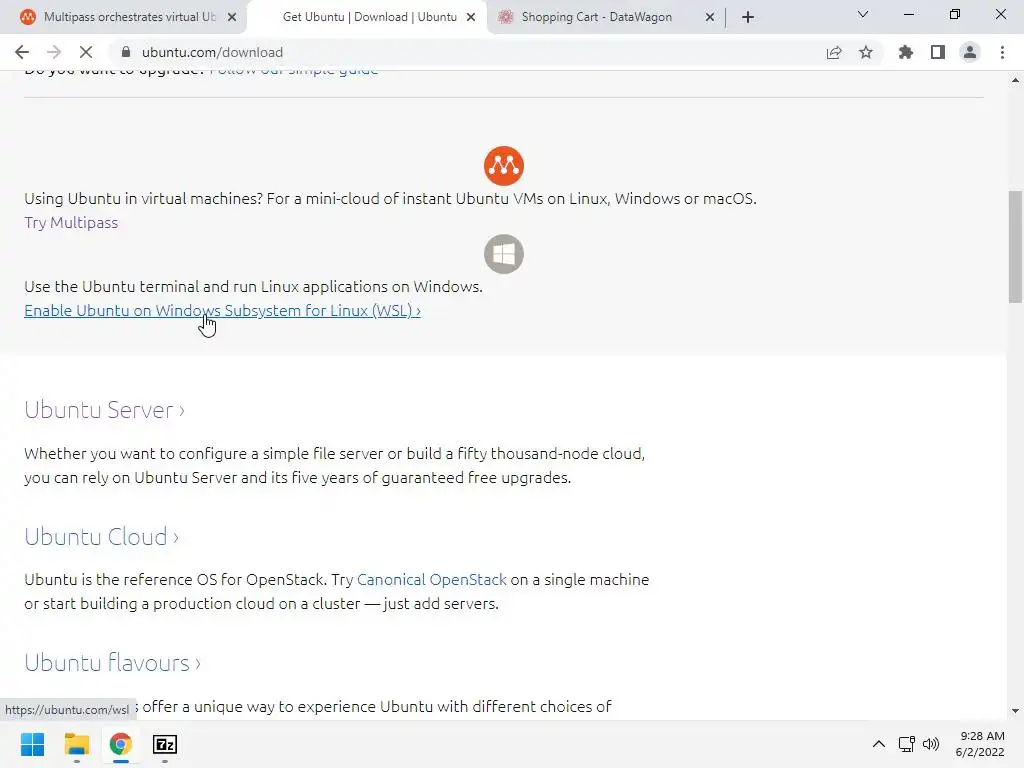
Task: Share this page via share icon
Action: tap(834, 52)
